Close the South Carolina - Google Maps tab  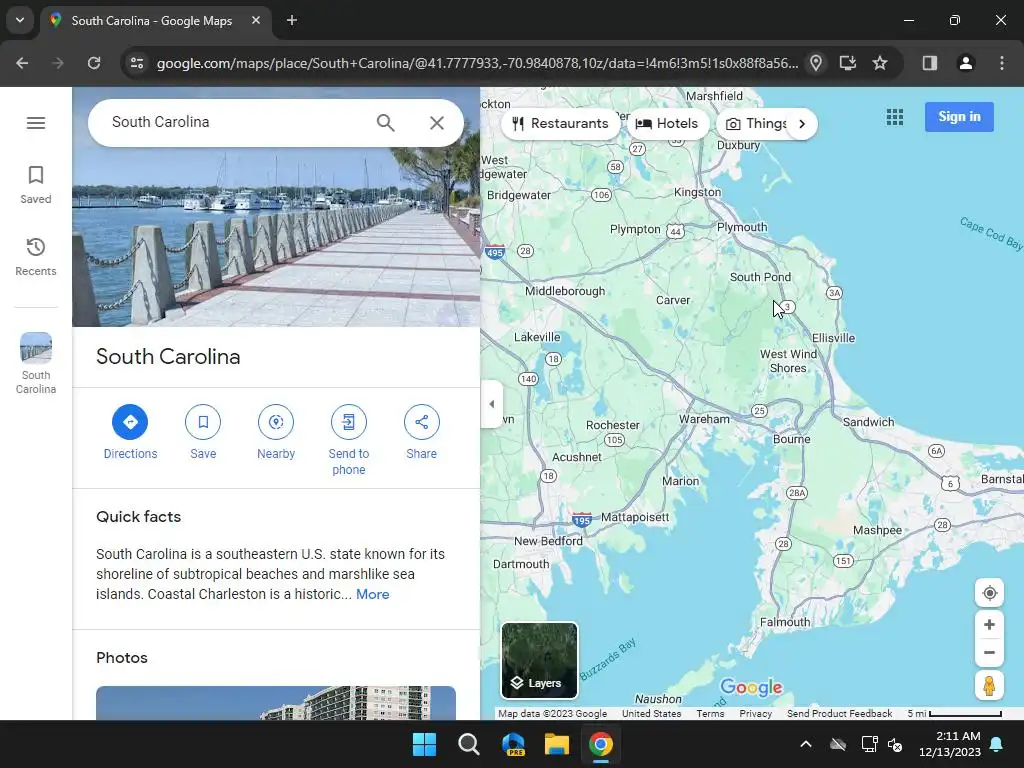[x=256, y=20]
